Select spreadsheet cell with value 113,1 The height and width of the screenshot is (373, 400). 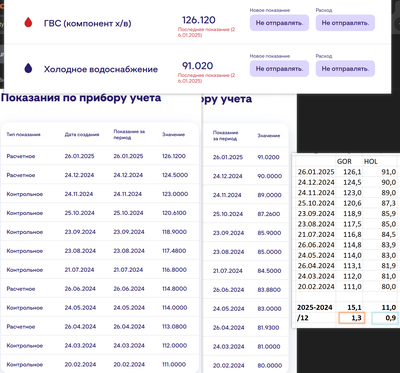click(x=353, y=266)
